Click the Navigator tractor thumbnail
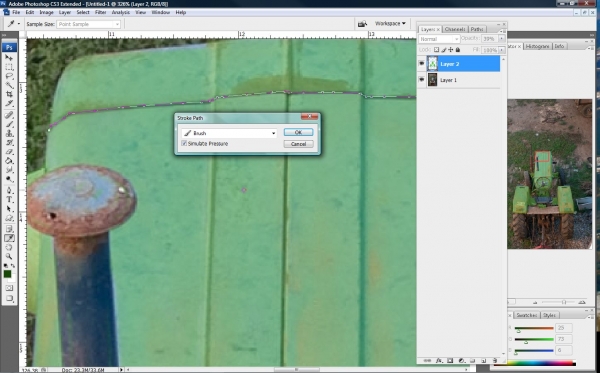The width and height of the screenshot is (600, 373). pyautogui.click(x=549, y=174)
